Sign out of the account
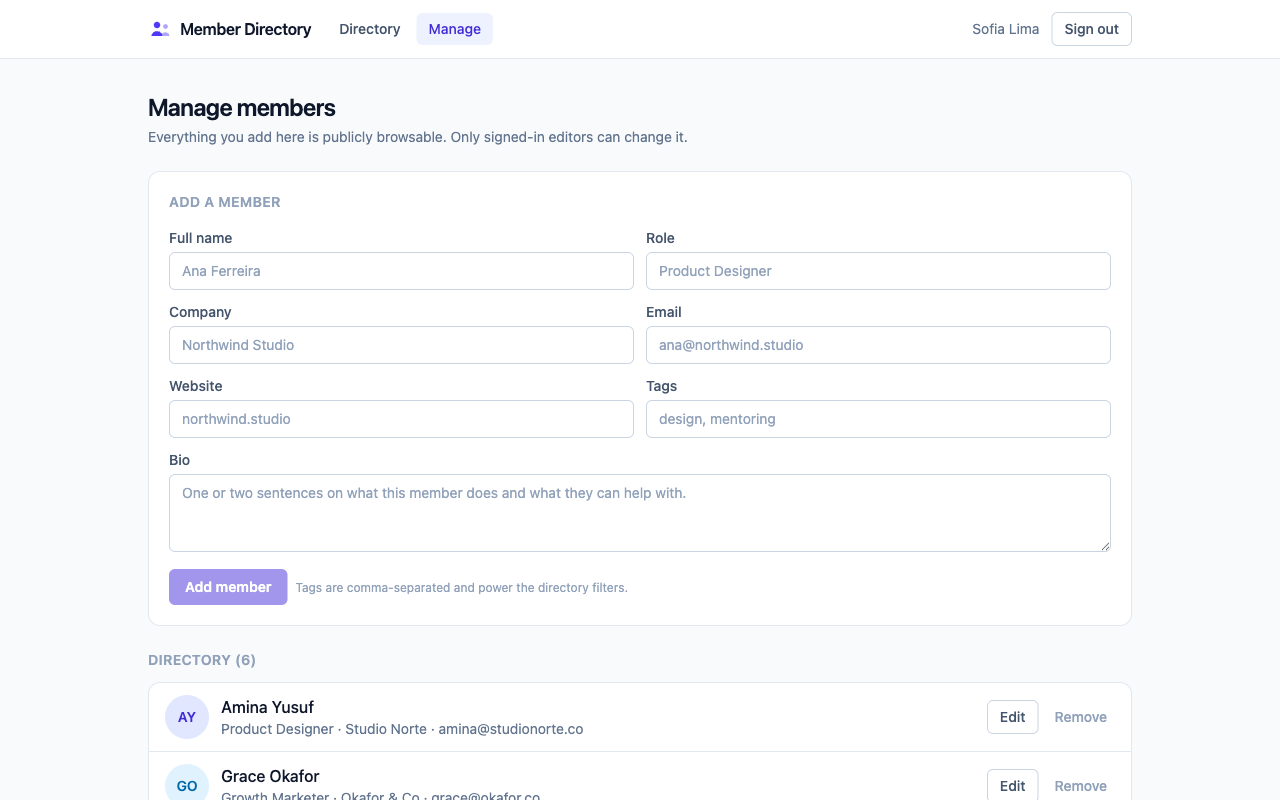 pyautogui.click(x=1091, y=29)
